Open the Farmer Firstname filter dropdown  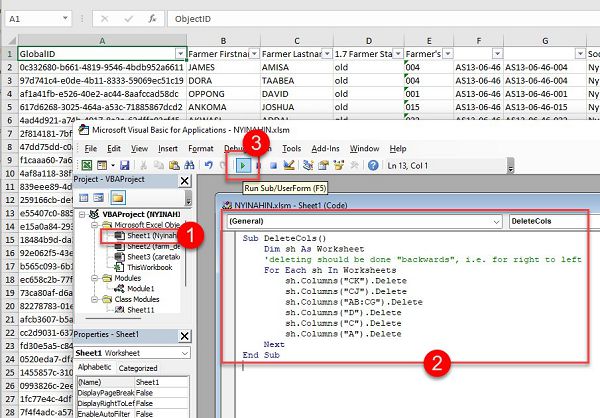254,54
